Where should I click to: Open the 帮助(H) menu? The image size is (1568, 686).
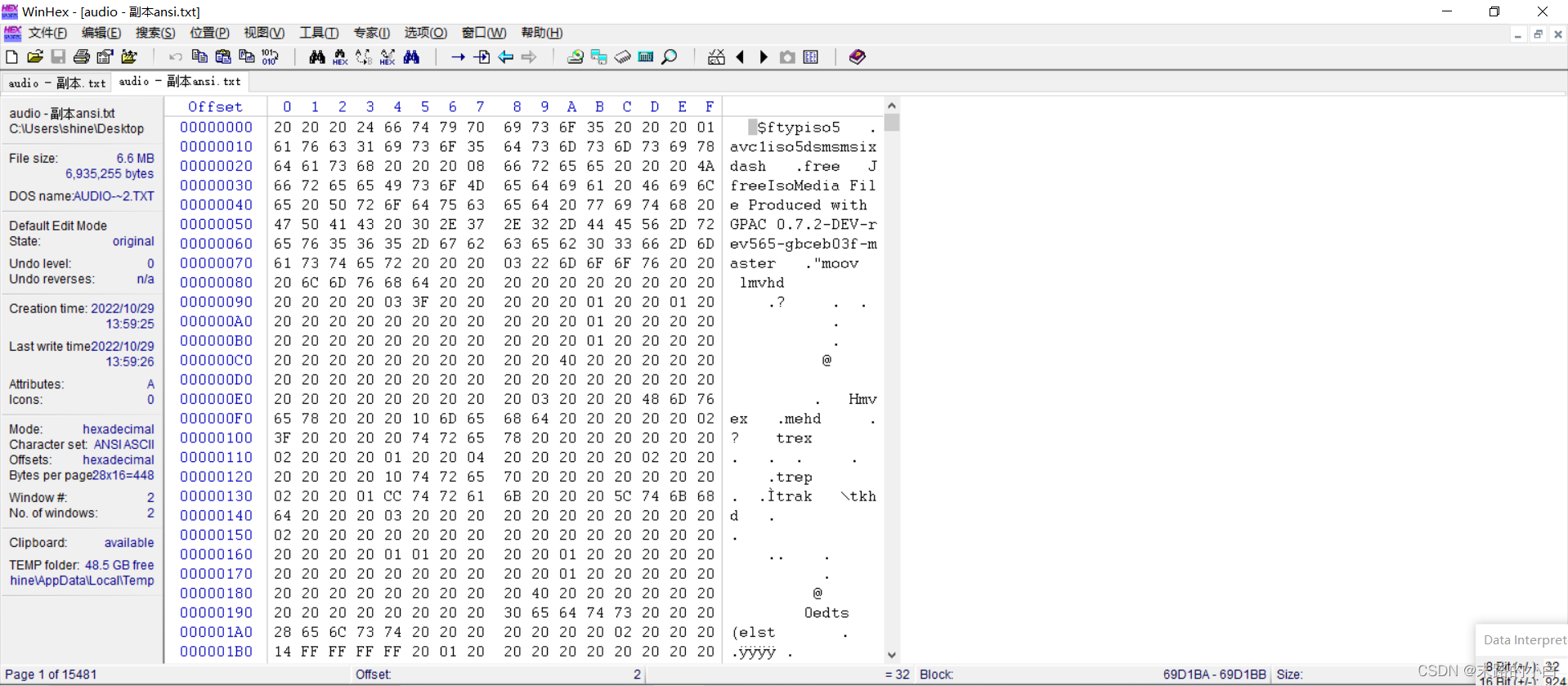click(x=542, y=33)
